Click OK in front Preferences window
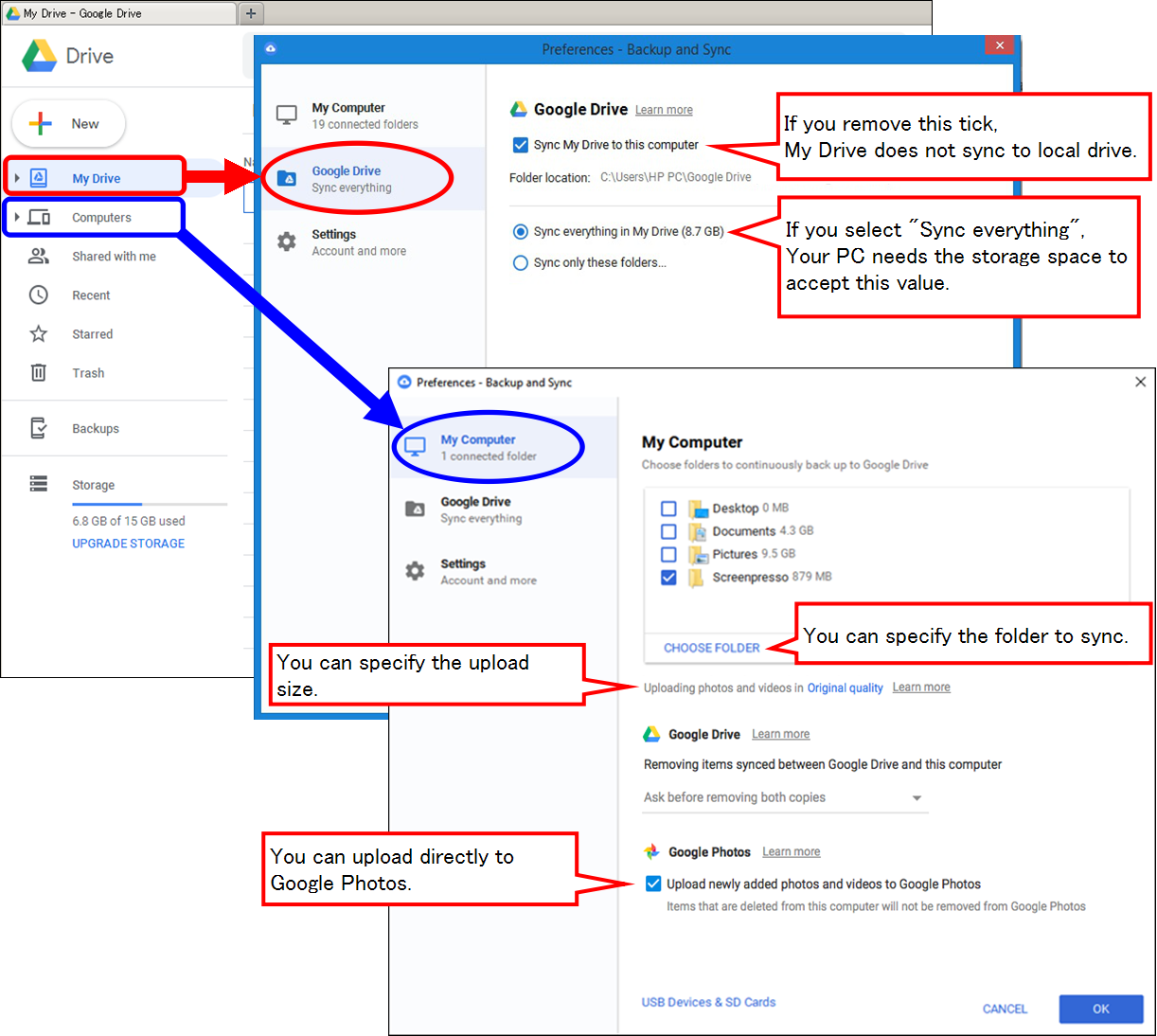Image resolution: width=1157 pixels, height=1036 pixels. [x=1101, y=1009]
